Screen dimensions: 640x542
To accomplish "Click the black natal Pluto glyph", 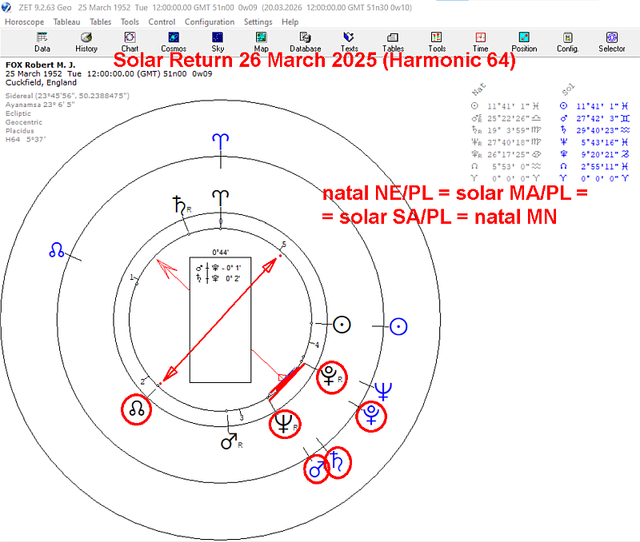I will pos(331,377).
